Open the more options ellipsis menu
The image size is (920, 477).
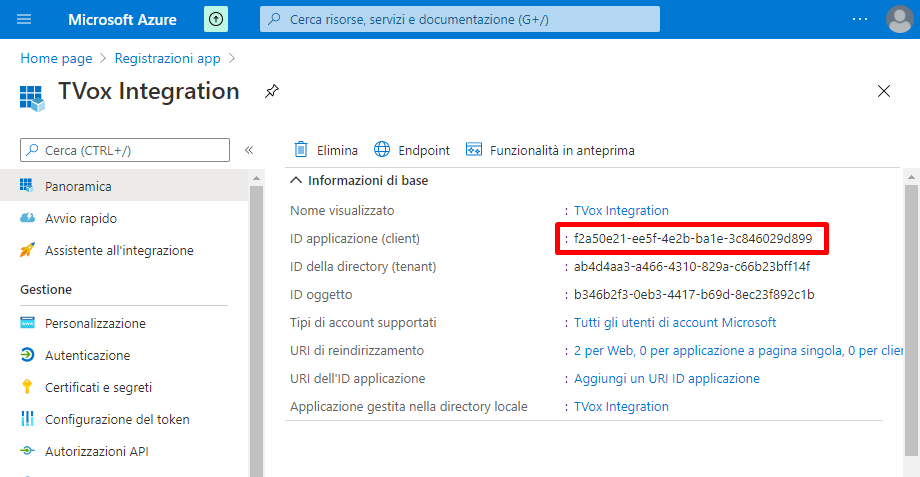click(x=860, y=19)
